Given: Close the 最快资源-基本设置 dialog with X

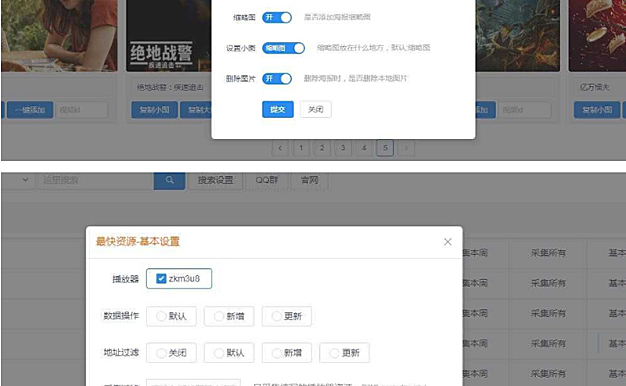Looking at the screenshot, I should coord(448,242).
